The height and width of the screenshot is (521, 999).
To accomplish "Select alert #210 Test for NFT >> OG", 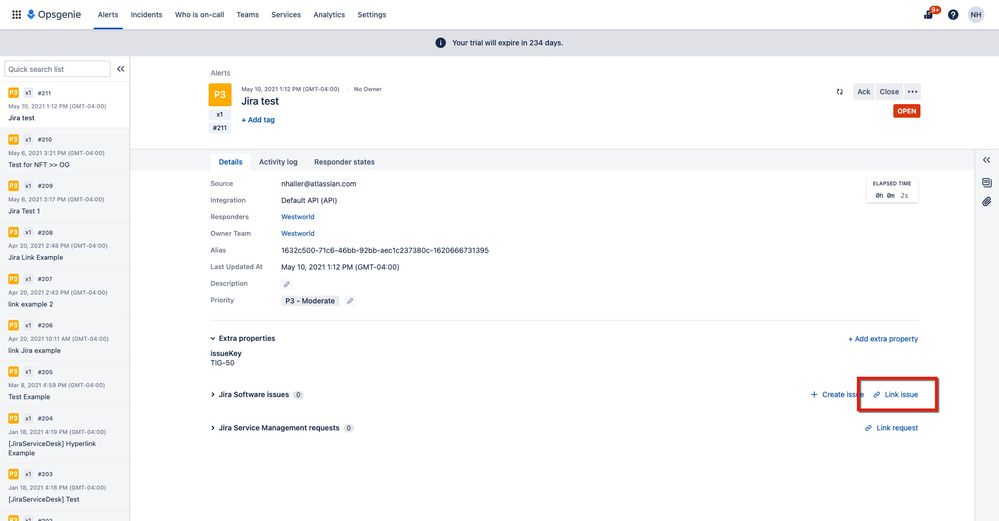I will [x=64, y=152].
